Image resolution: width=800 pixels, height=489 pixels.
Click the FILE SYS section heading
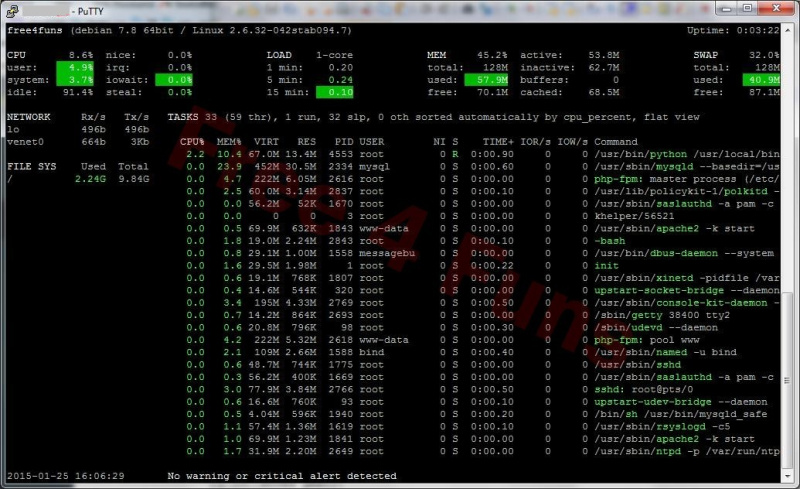point(28,166)
